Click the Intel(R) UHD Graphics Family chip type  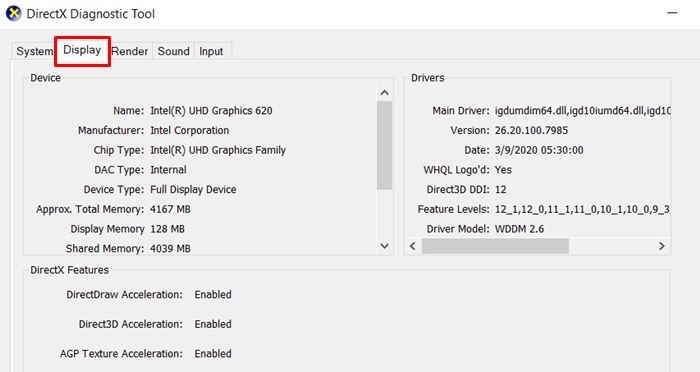(218, 150)
